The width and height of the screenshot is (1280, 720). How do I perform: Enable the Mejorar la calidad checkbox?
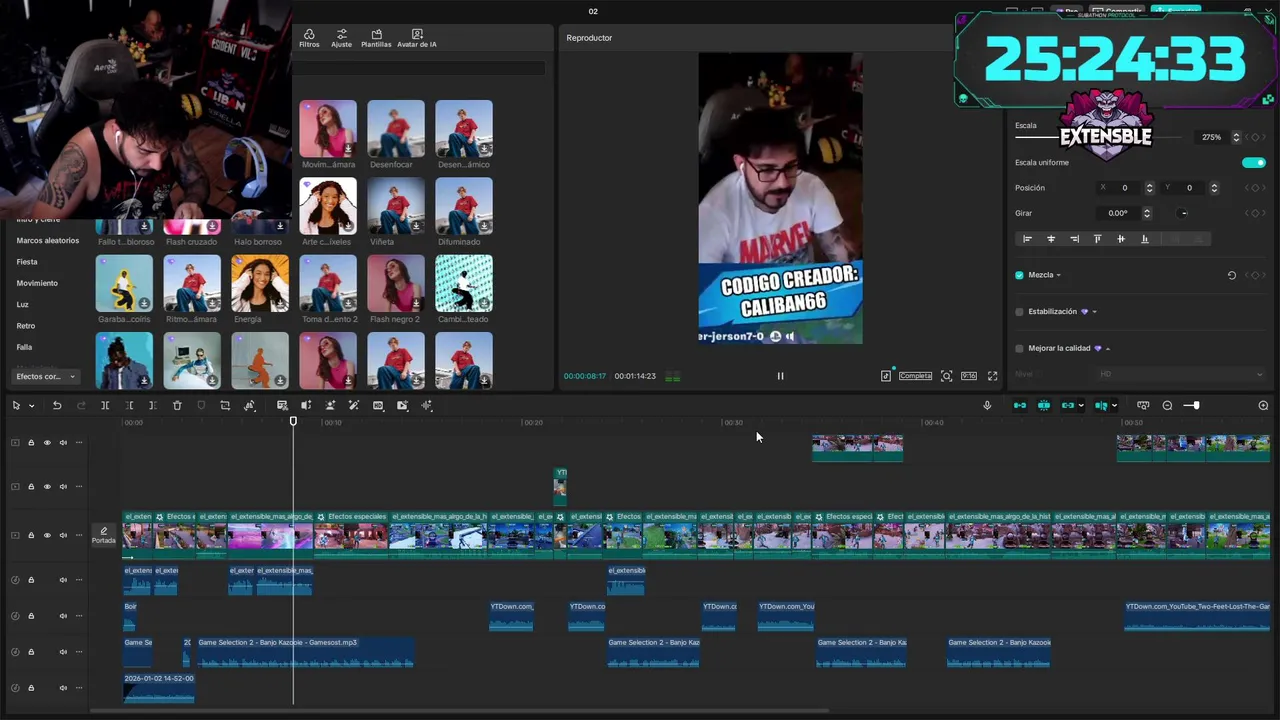[1019, 349]
